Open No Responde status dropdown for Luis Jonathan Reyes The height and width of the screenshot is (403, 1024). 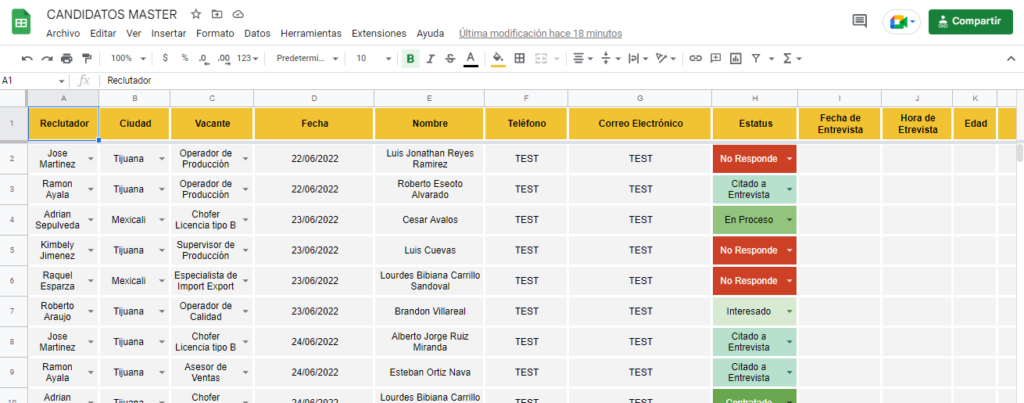point(790,159)
